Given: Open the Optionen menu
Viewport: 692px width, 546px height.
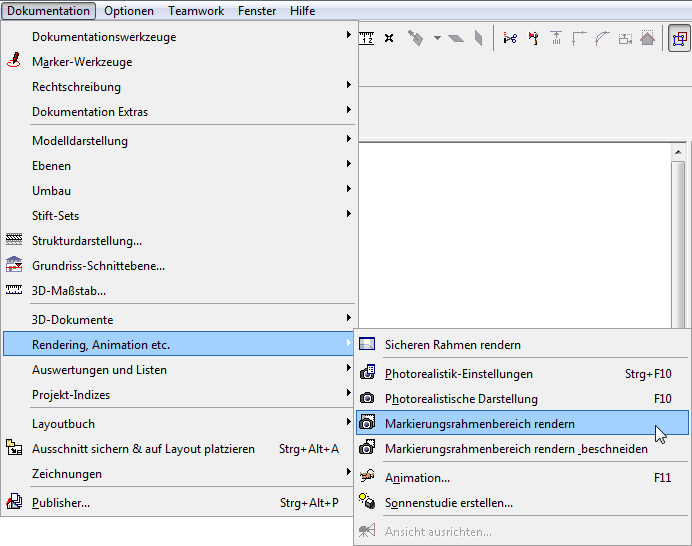Looking at the screenshot, I should coord(129,11).
